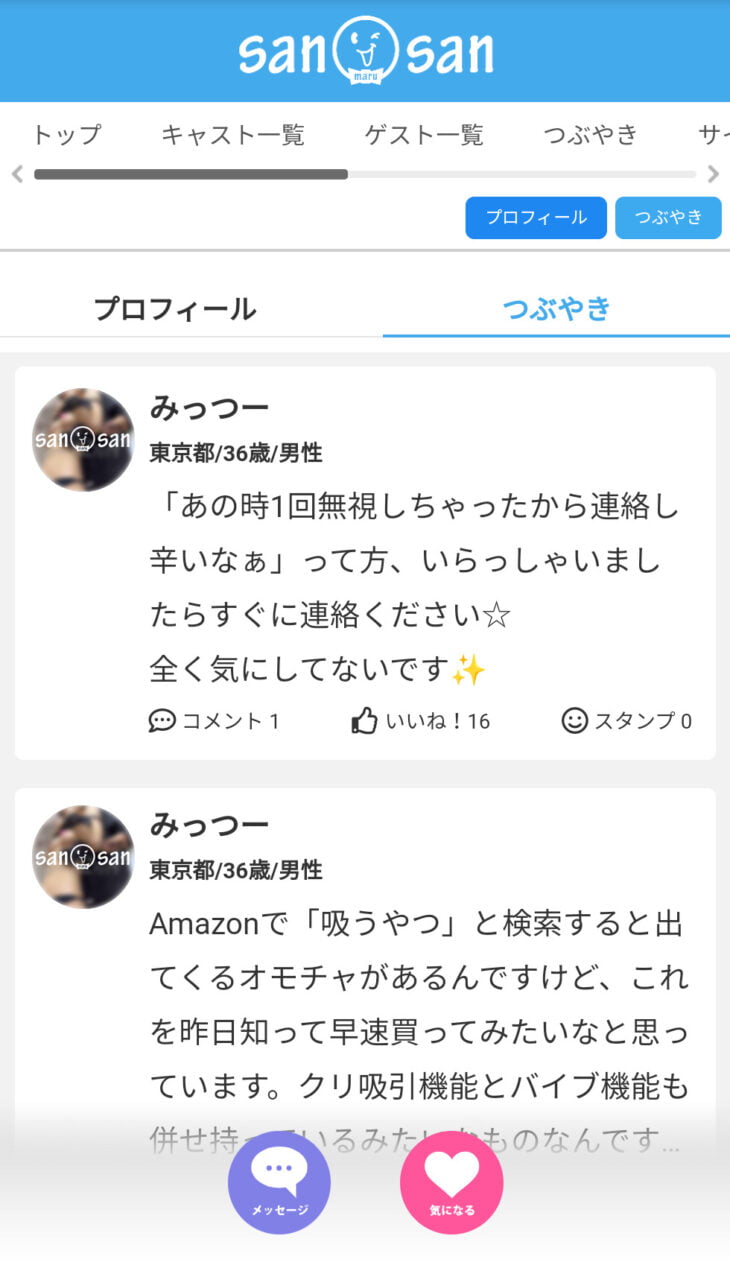
Task: Open first post's avatar thumbnail
Action: pos(83,439)
